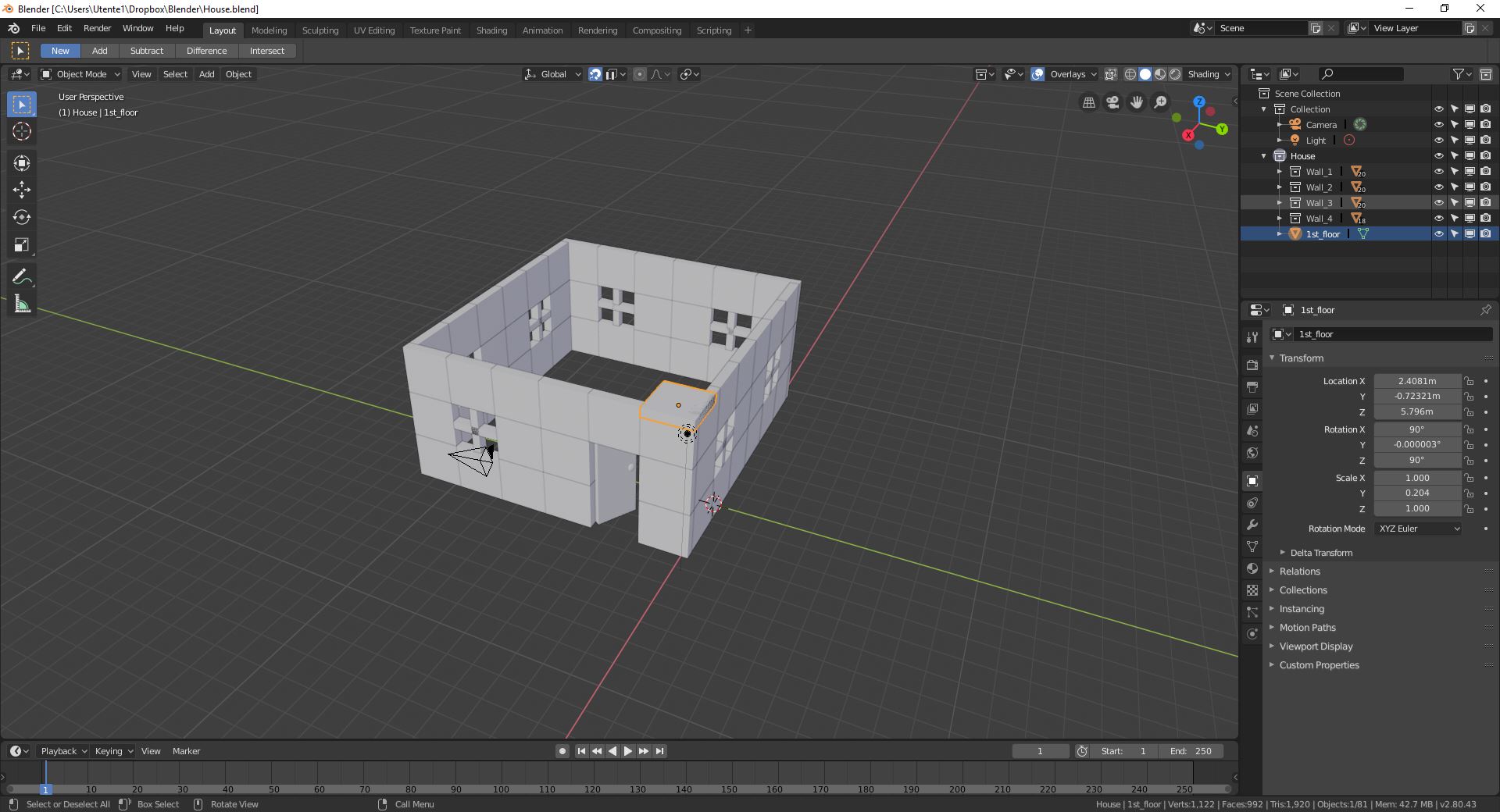Viewport: 1500px width, 812px height.
Task: Toggle proportional editing in the viewport header
Action: (x=640, y=74)
